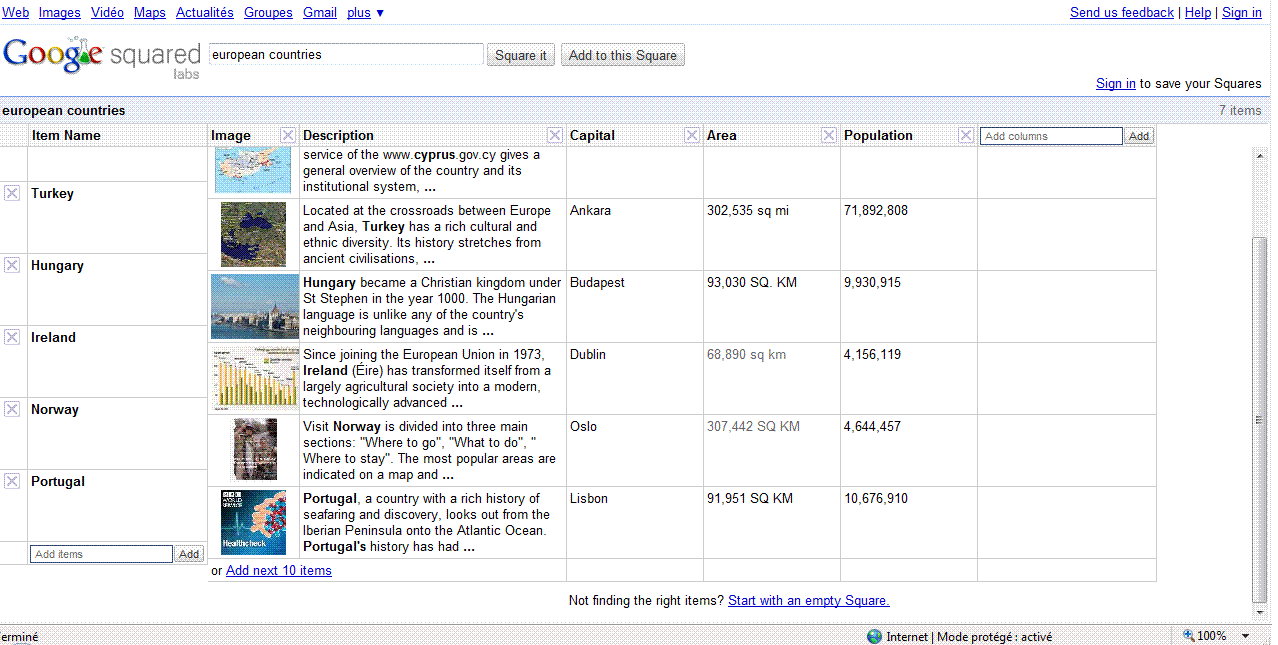The width and height of the screenshot is (1278, 645).
Task: Click the 'Item Name' column header
Action: (117, 136)
